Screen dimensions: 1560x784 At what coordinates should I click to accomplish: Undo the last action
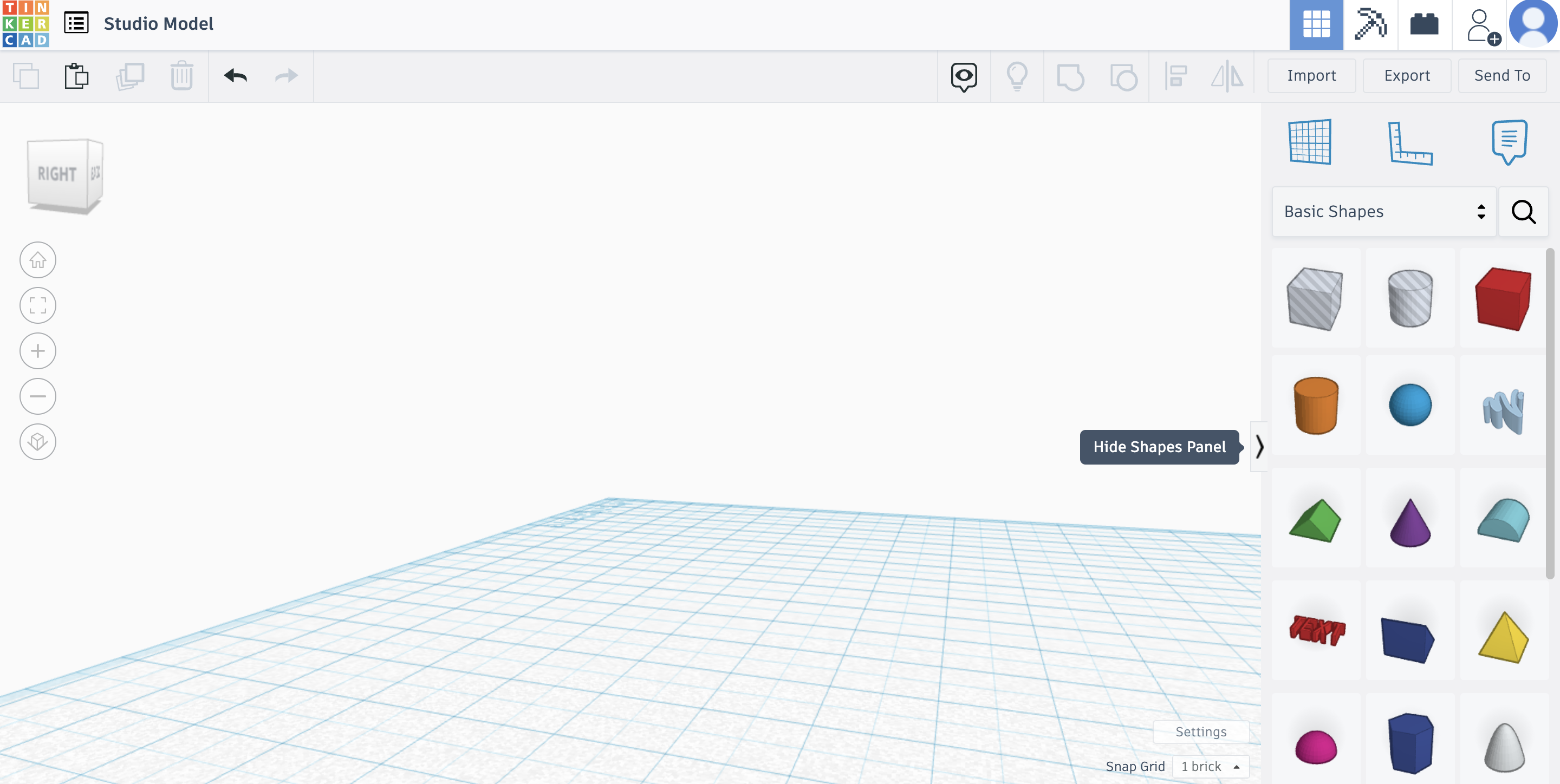click(236, 76)
